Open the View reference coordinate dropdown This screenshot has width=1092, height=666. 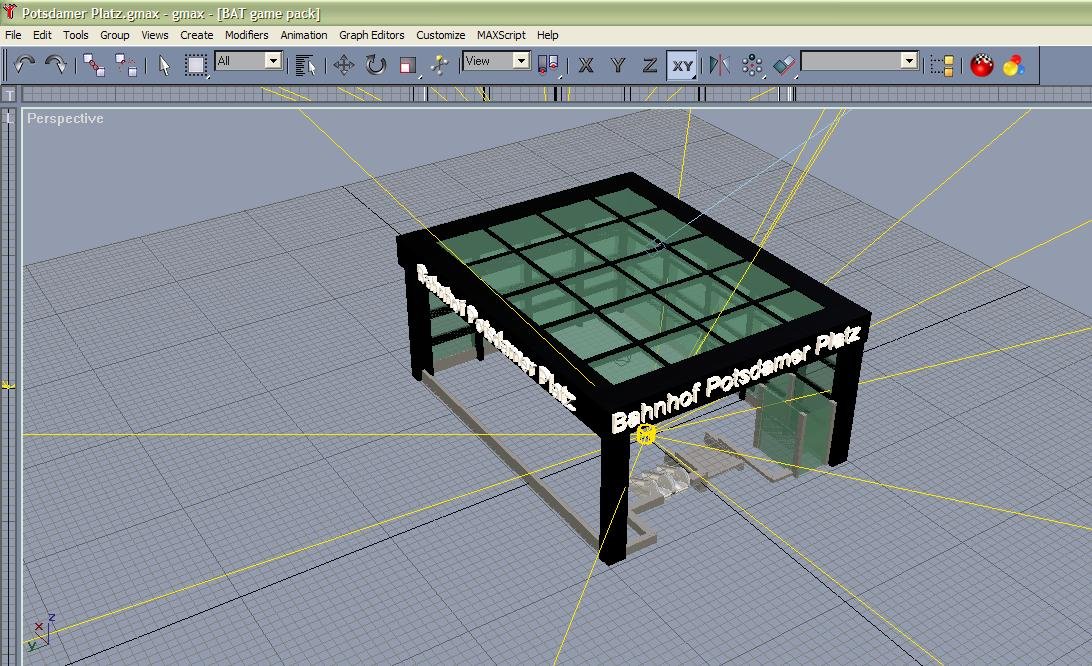(x=496, y=61)
